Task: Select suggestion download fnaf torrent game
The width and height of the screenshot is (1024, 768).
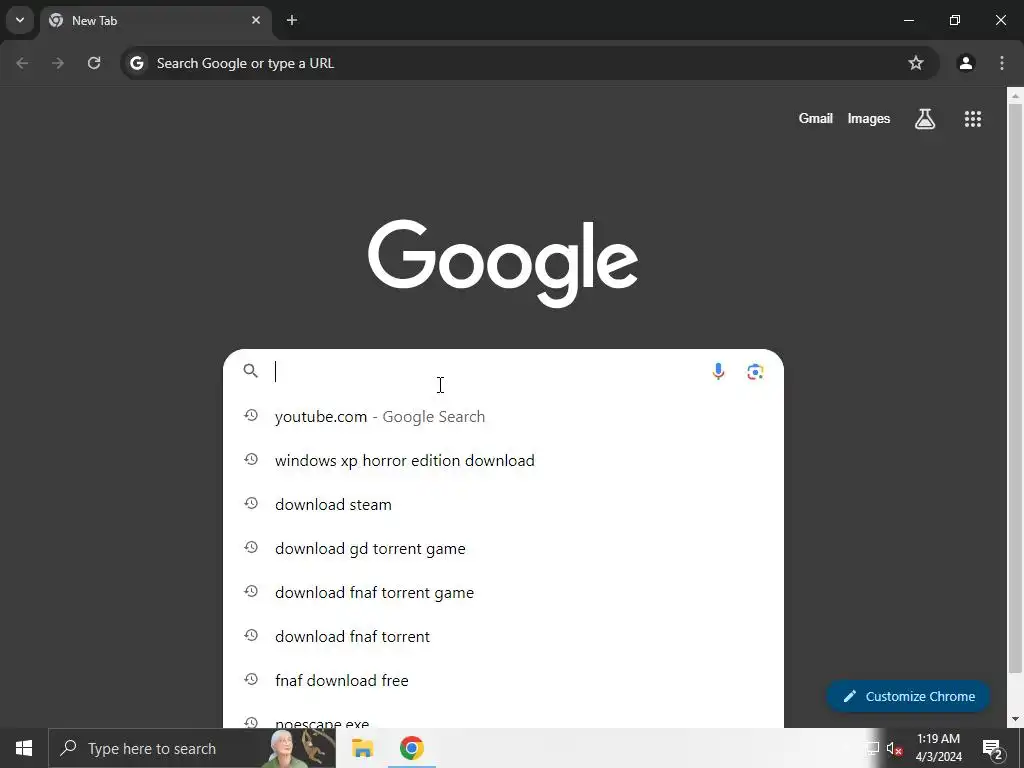Action: point(504,592)
